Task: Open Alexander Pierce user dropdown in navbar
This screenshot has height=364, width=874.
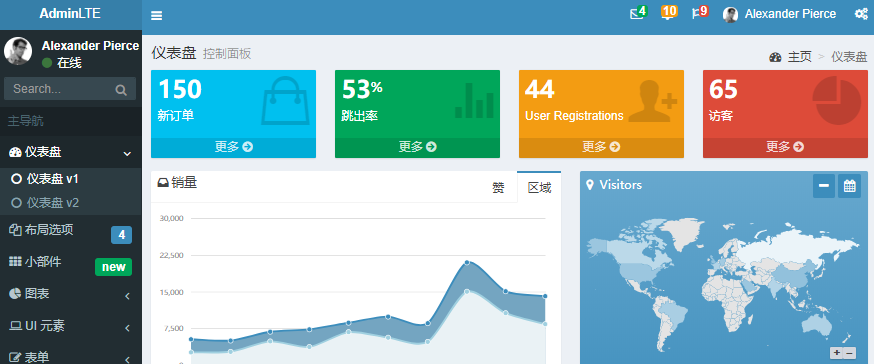Action: tap(779, 14)
